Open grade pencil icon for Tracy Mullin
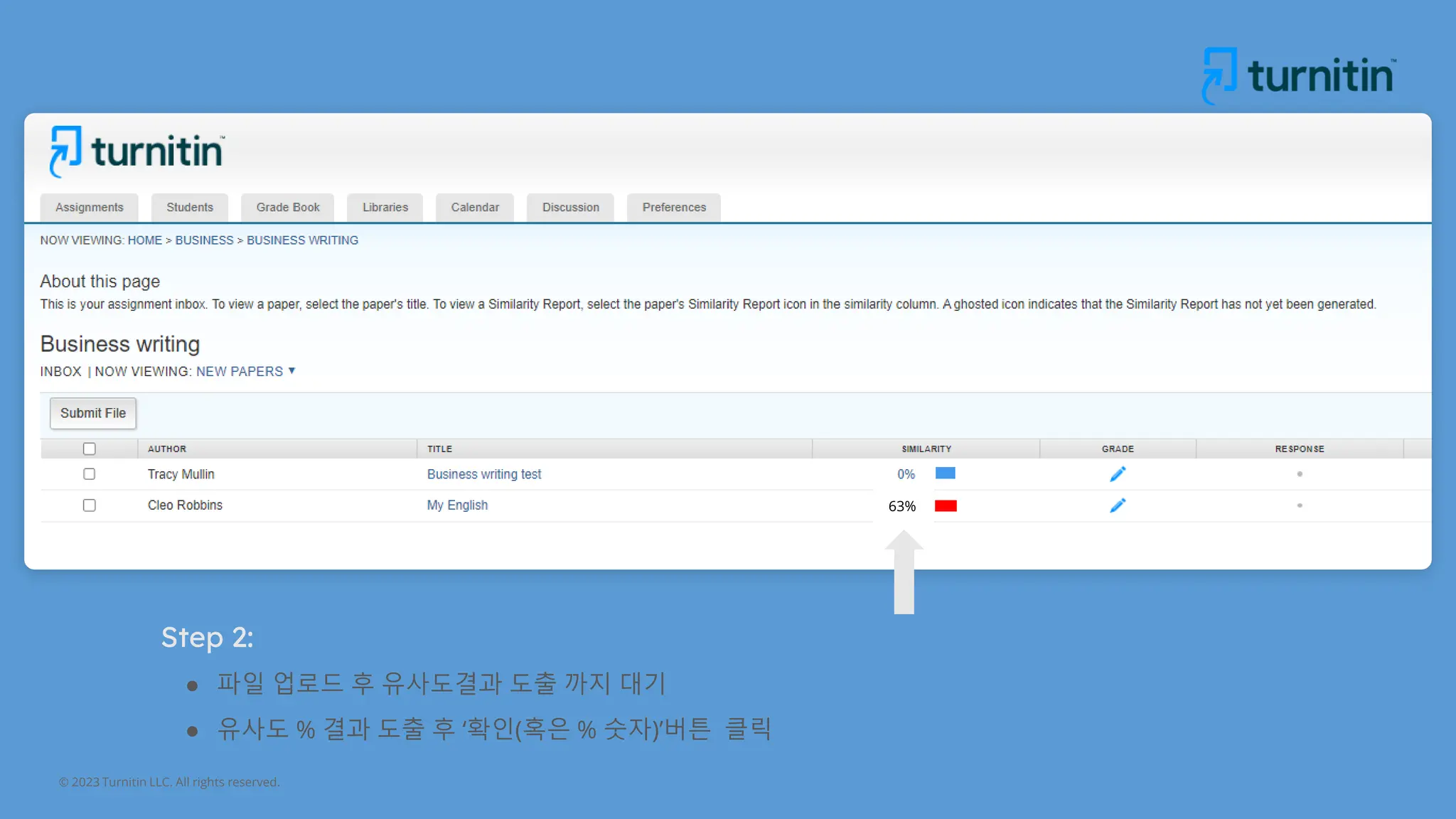1456x819 pixels. click(x=1118, y=474)
